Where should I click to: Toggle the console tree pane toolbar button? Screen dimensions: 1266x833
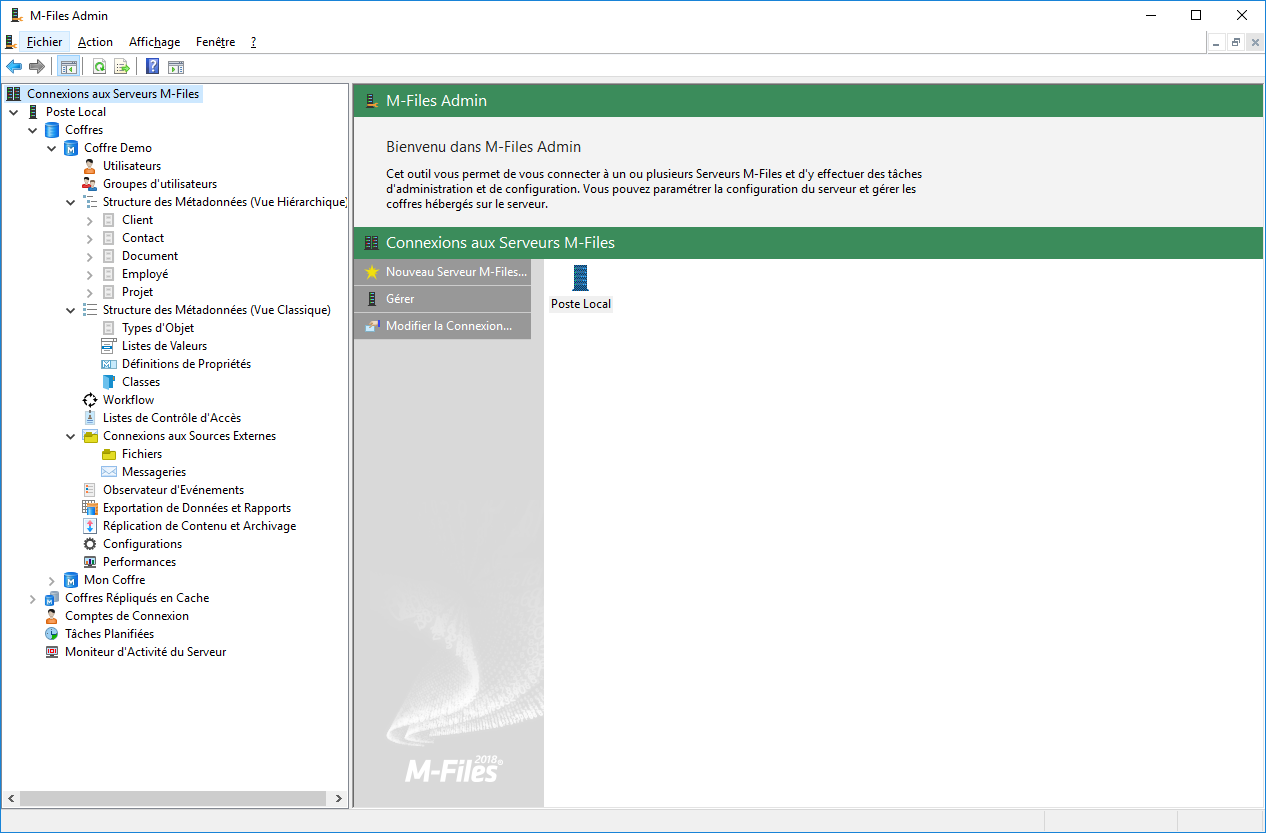(69, 67)
